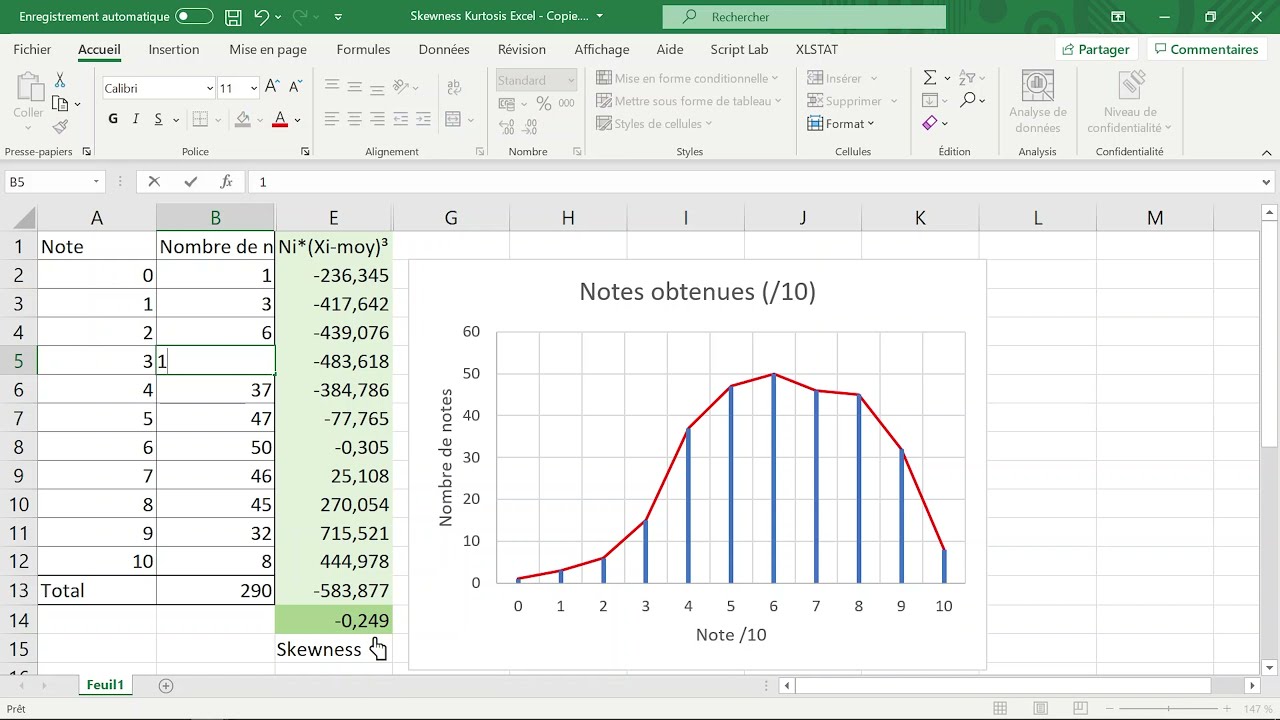
Task: Apply percent style
Action: [x=543, y=103]
